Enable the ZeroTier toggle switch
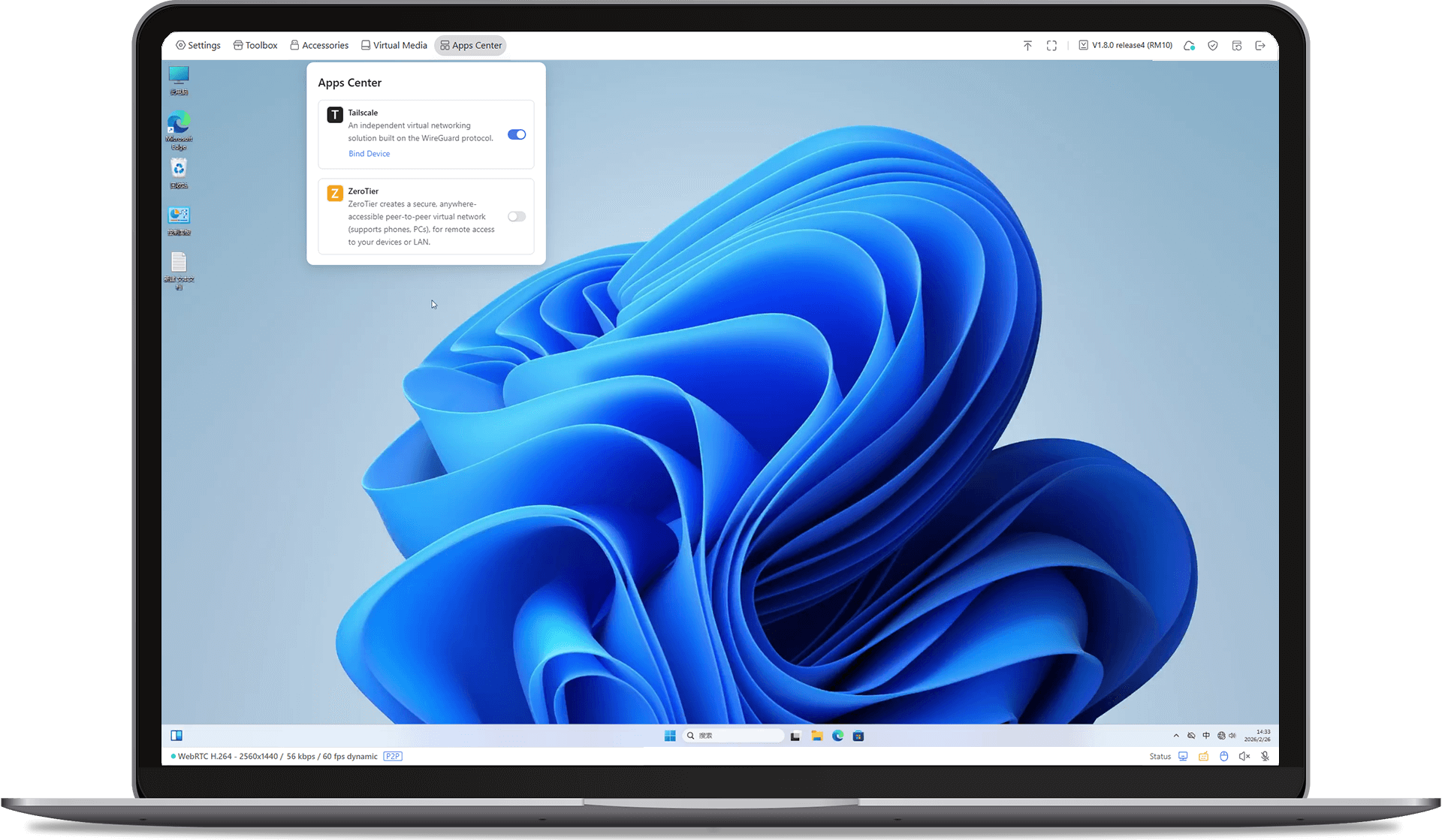The height and width of the screenshot is (840, 1442). click(x=517, y=216)
